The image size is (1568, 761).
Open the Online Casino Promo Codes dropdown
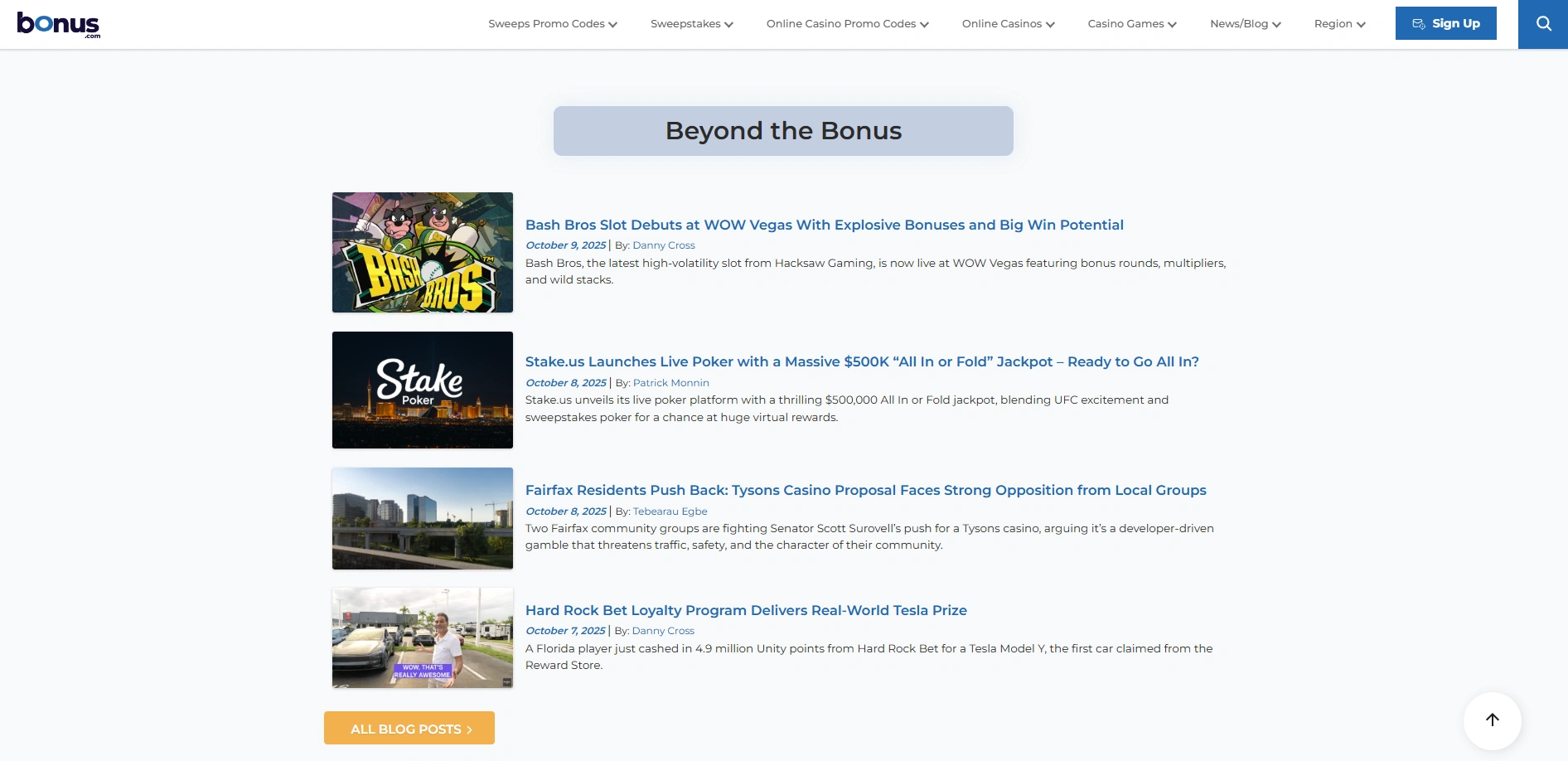point(848,24)
